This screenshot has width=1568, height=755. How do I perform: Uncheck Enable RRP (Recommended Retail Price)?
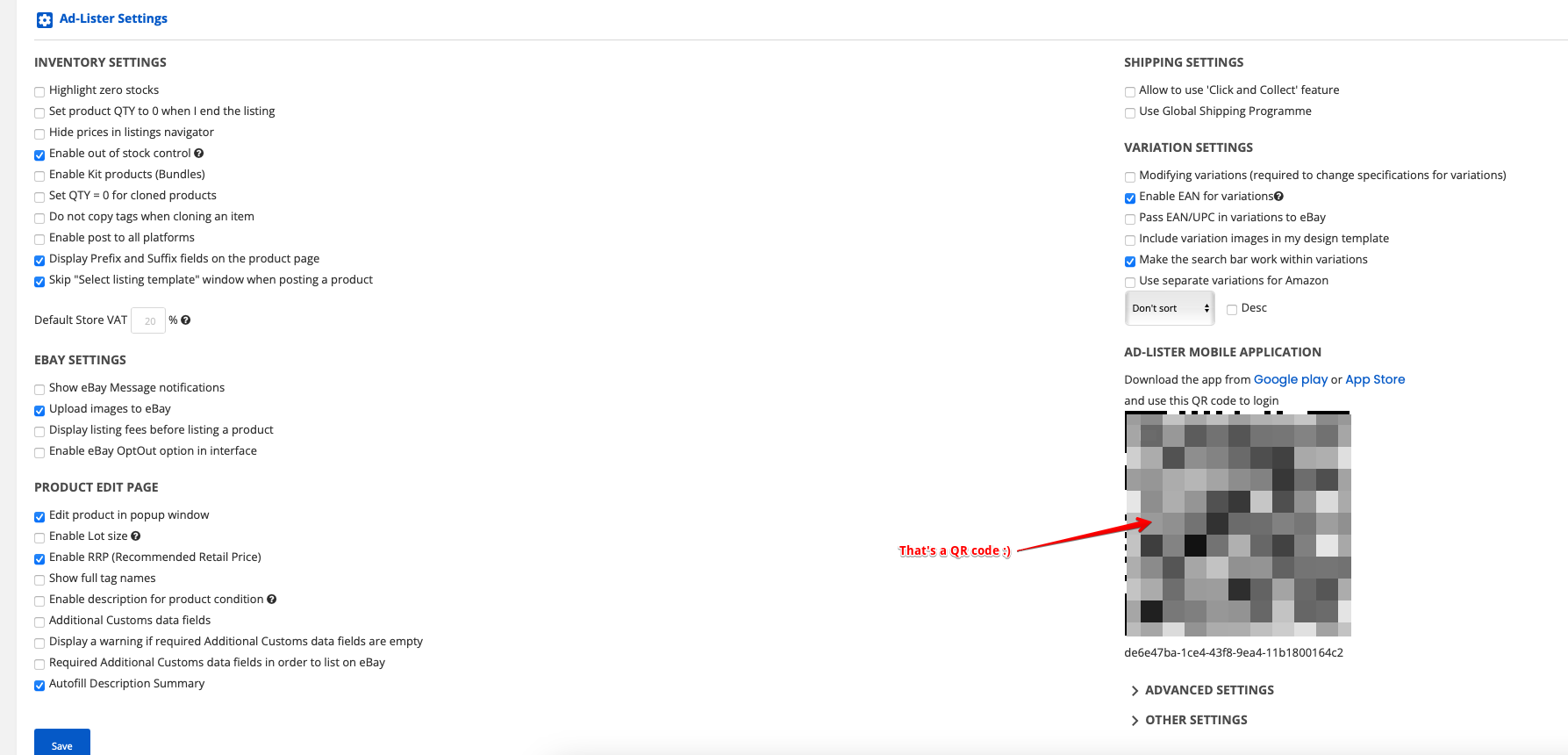(39, 558)
